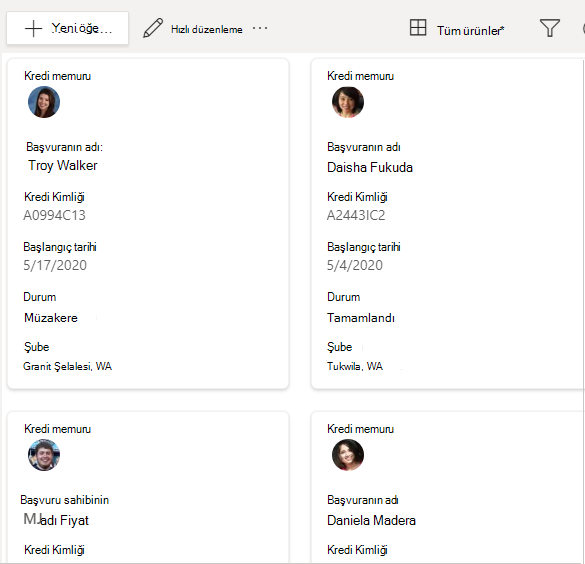Click the Müzakere status value
The height and width of the screenshot is (564, 585).
51,318
